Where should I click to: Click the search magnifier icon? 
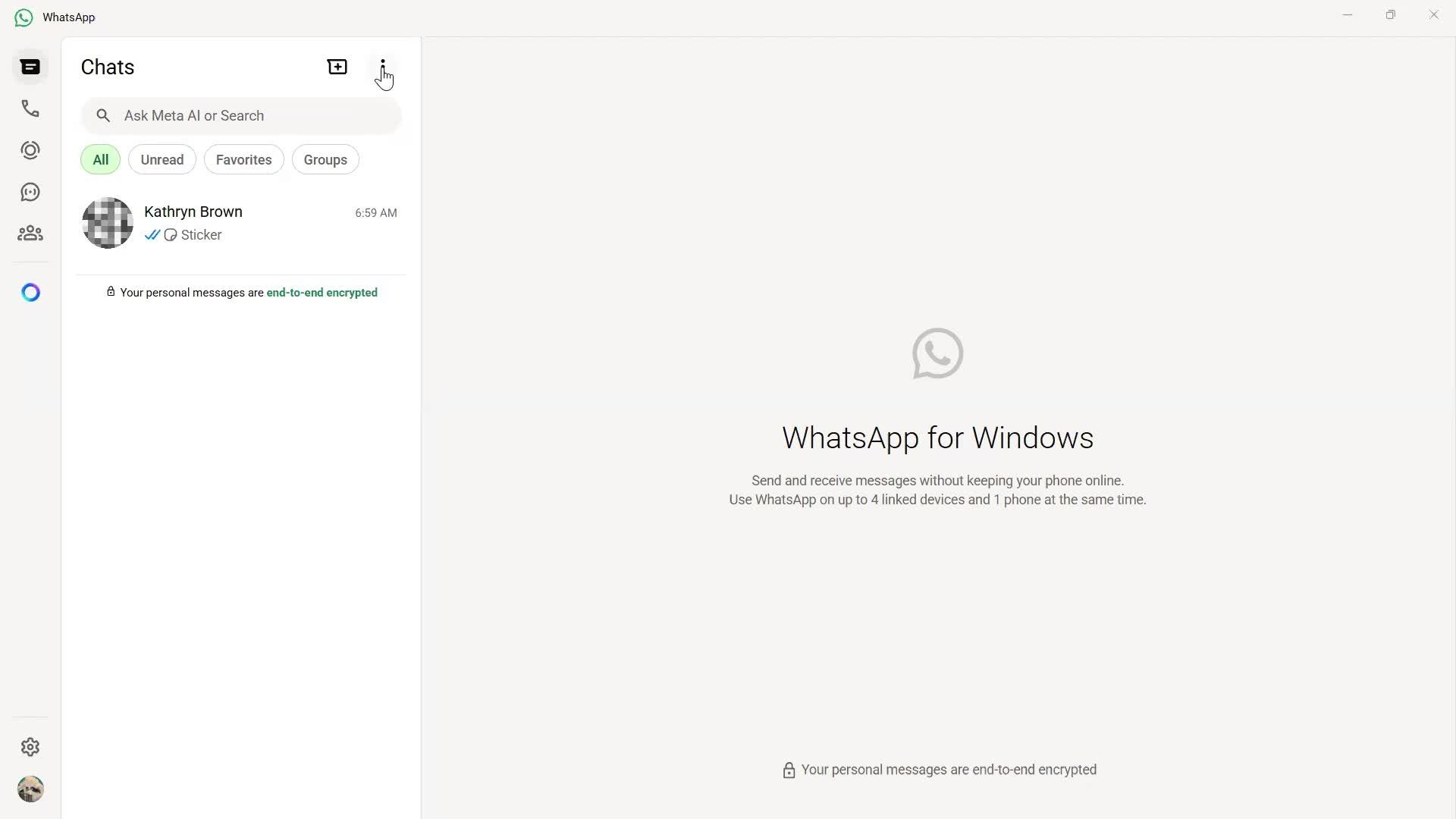click(103, 115)
